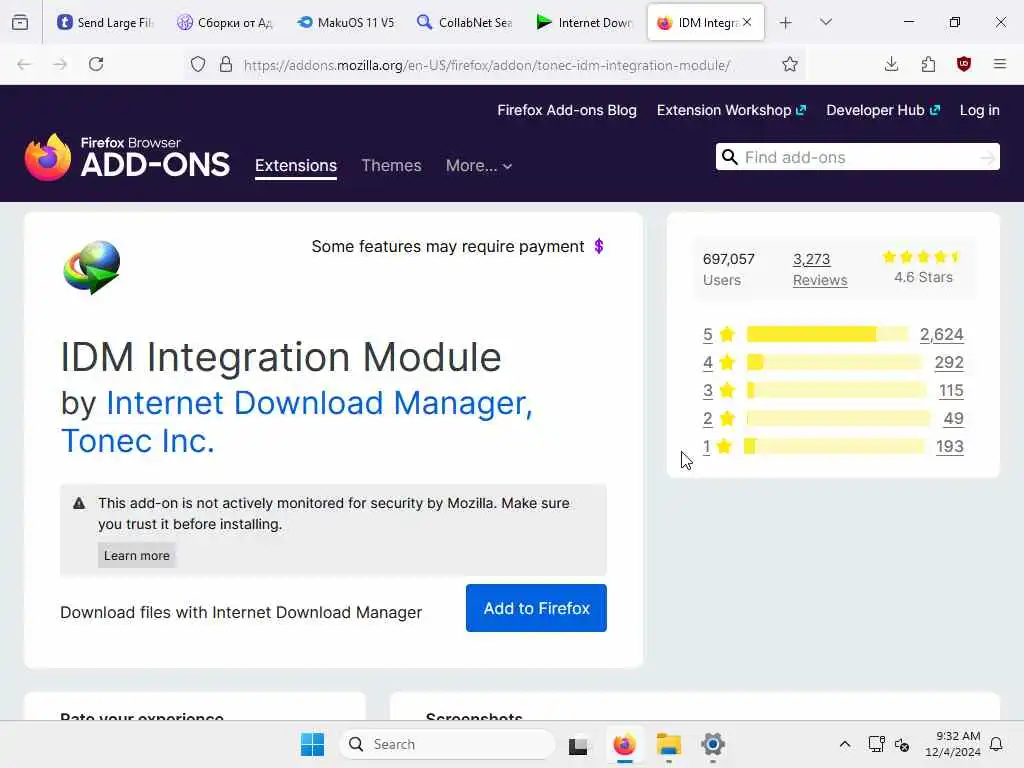Viewport: 1024px width, 768px height.
Task: Click the purple payment dollar icon
Action: 599,246
